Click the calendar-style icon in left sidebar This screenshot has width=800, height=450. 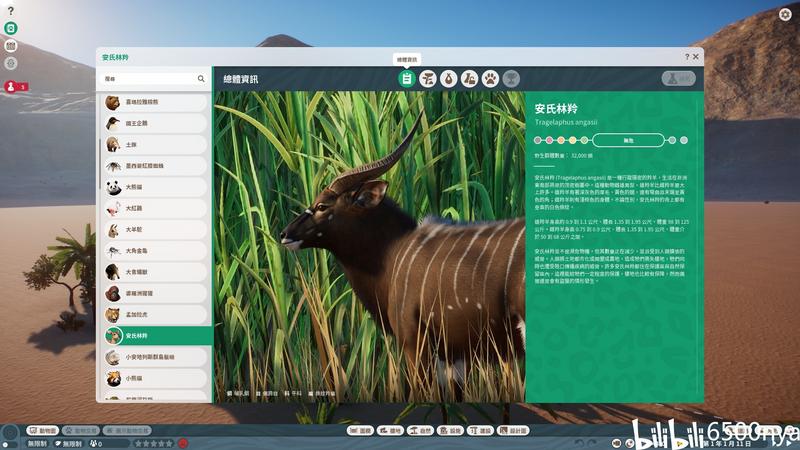pos(11,46)
